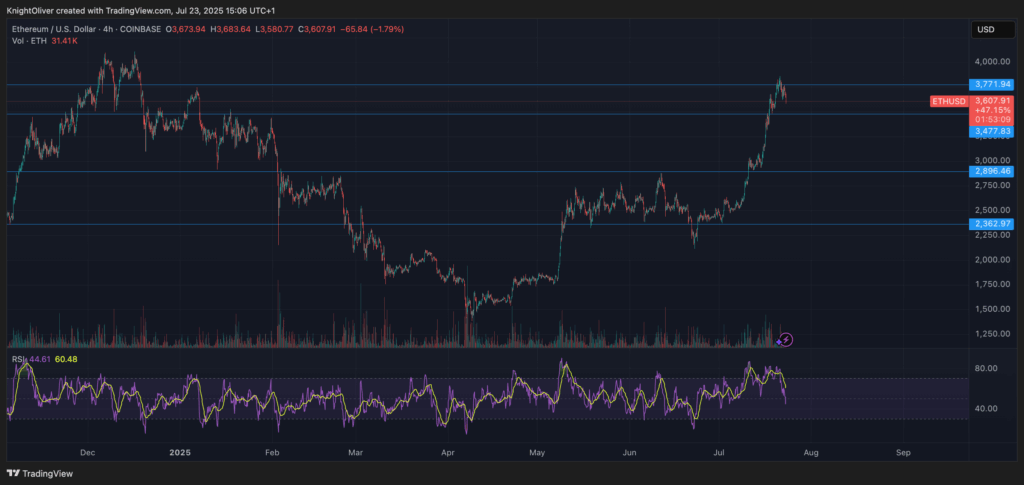Image resolution: width=1024 pixels, height=485 pixels.
Task: Click the 2,362.97 horizontal line price label
Action: tap(991, 223)
